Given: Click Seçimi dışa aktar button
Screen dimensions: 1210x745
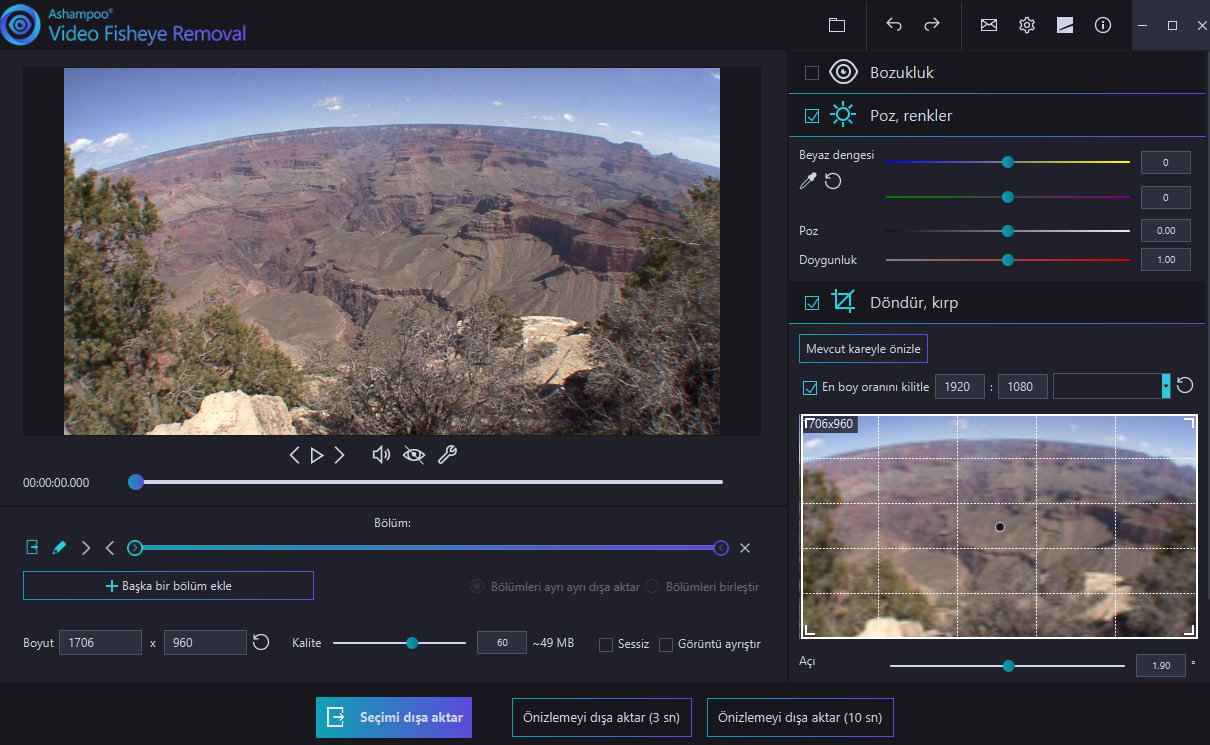Looking at the screenshot, I should 394,717.
